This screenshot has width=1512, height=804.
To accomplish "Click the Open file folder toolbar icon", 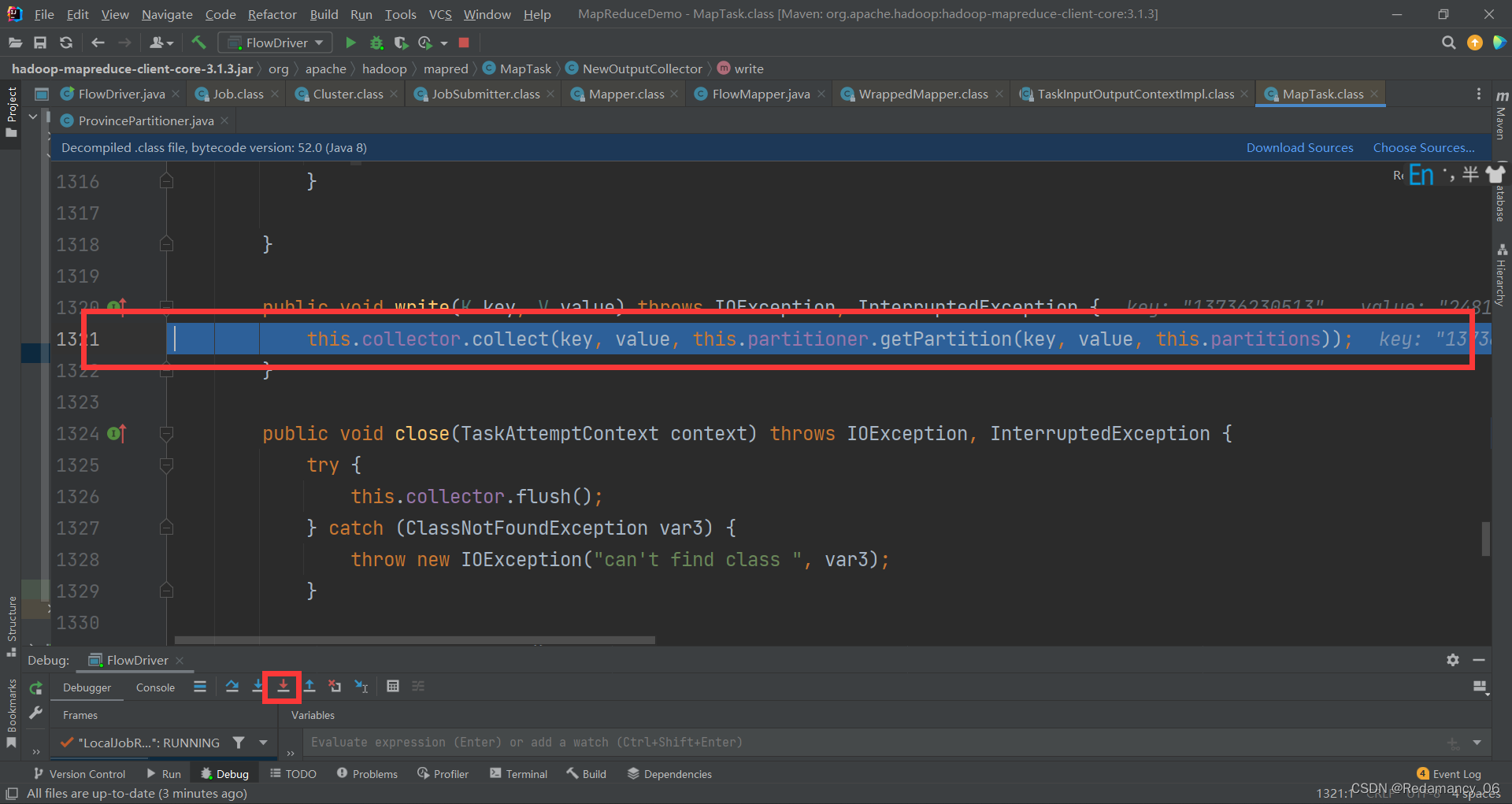I will (x=15, y=43).
